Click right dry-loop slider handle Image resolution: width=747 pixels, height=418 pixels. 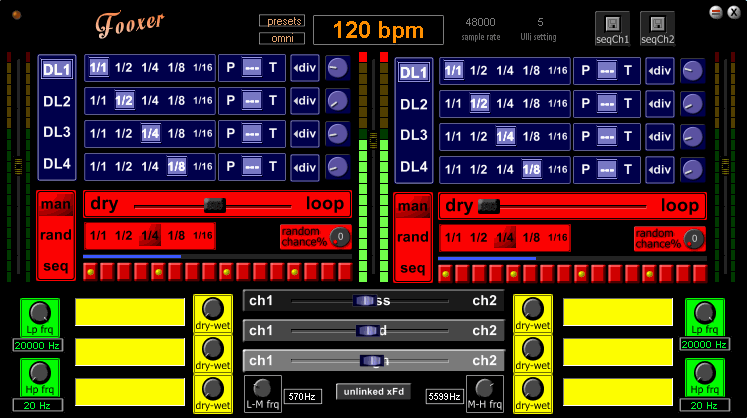pos(489,206)
